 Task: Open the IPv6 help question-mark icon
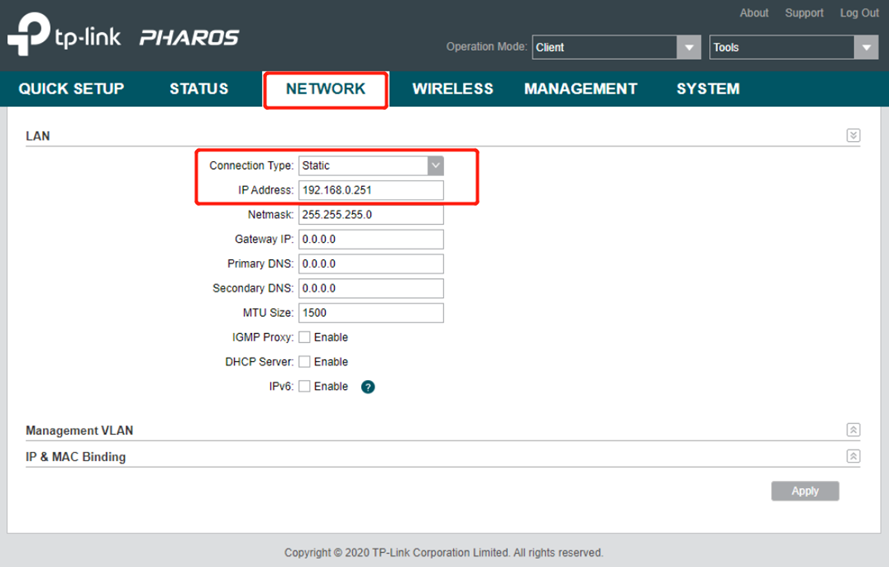point(368,387)
